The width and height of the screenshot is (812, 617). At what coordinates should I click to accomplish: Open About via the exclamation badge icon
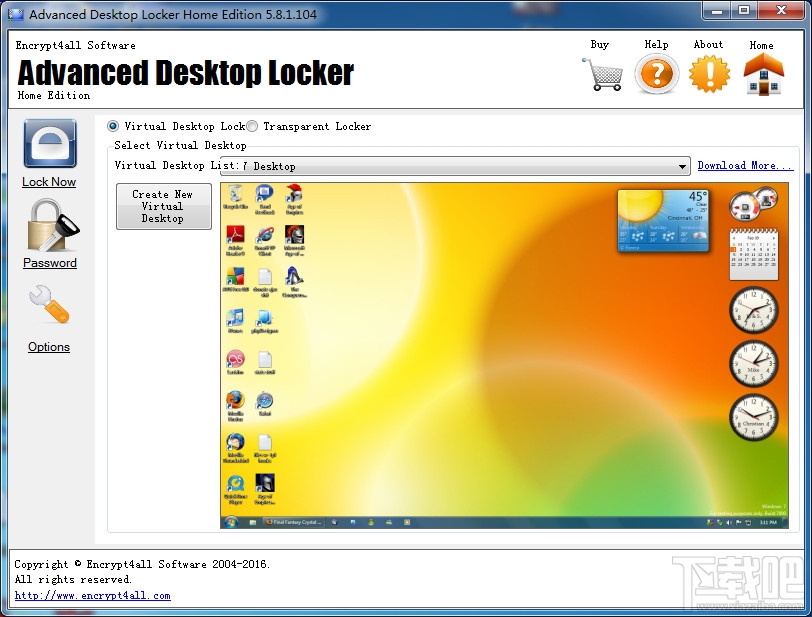pos(709,75)
